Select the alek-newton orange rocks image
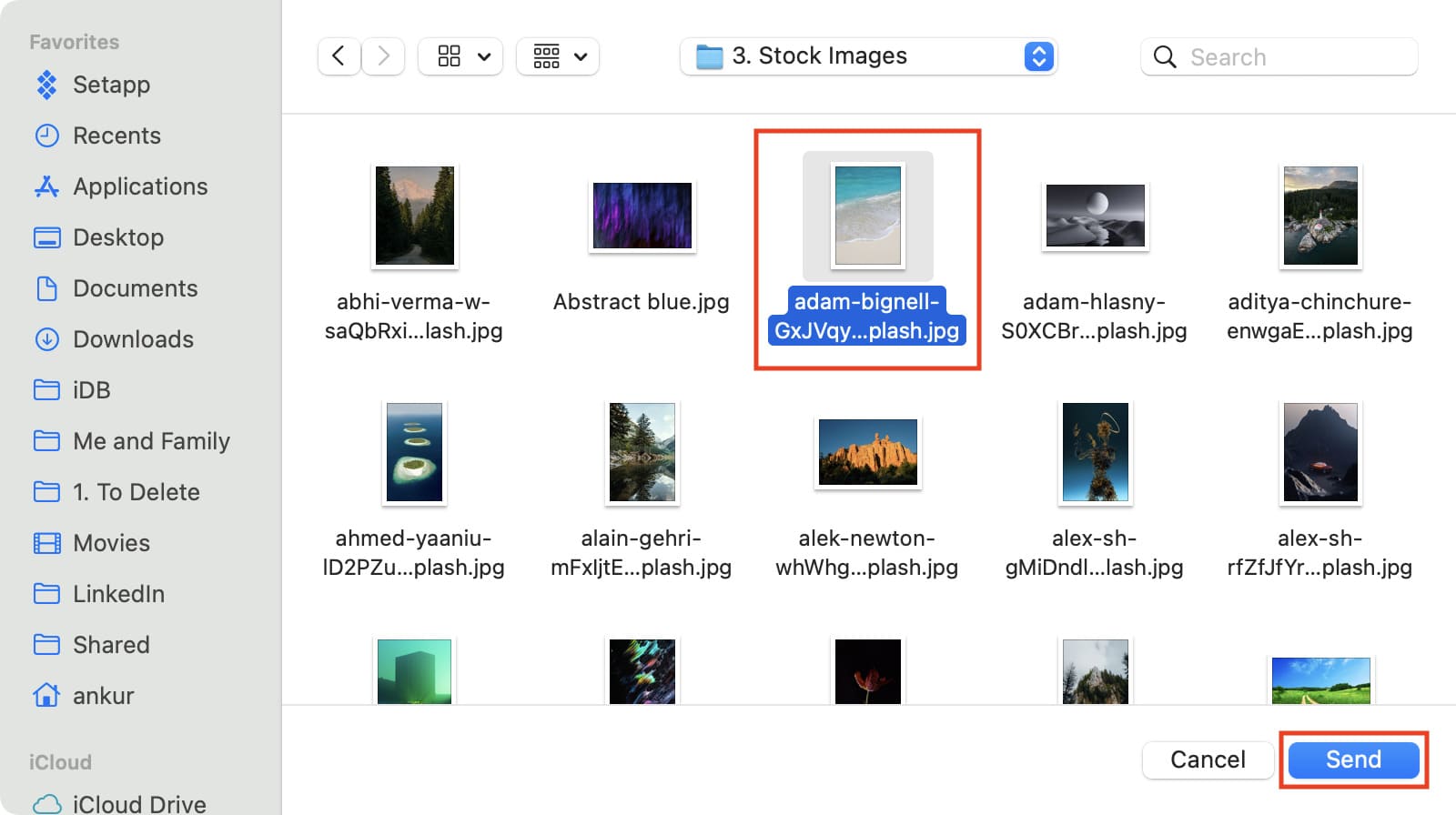 click(x=867, y=452)
